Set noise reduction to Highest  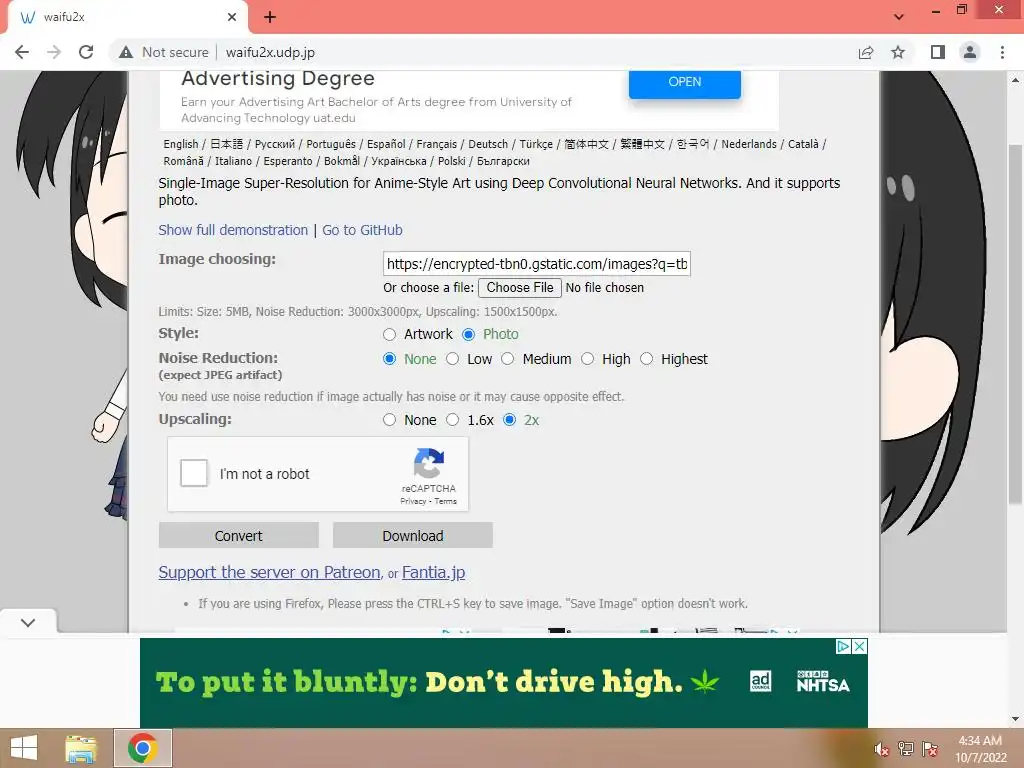click(647, 359)
